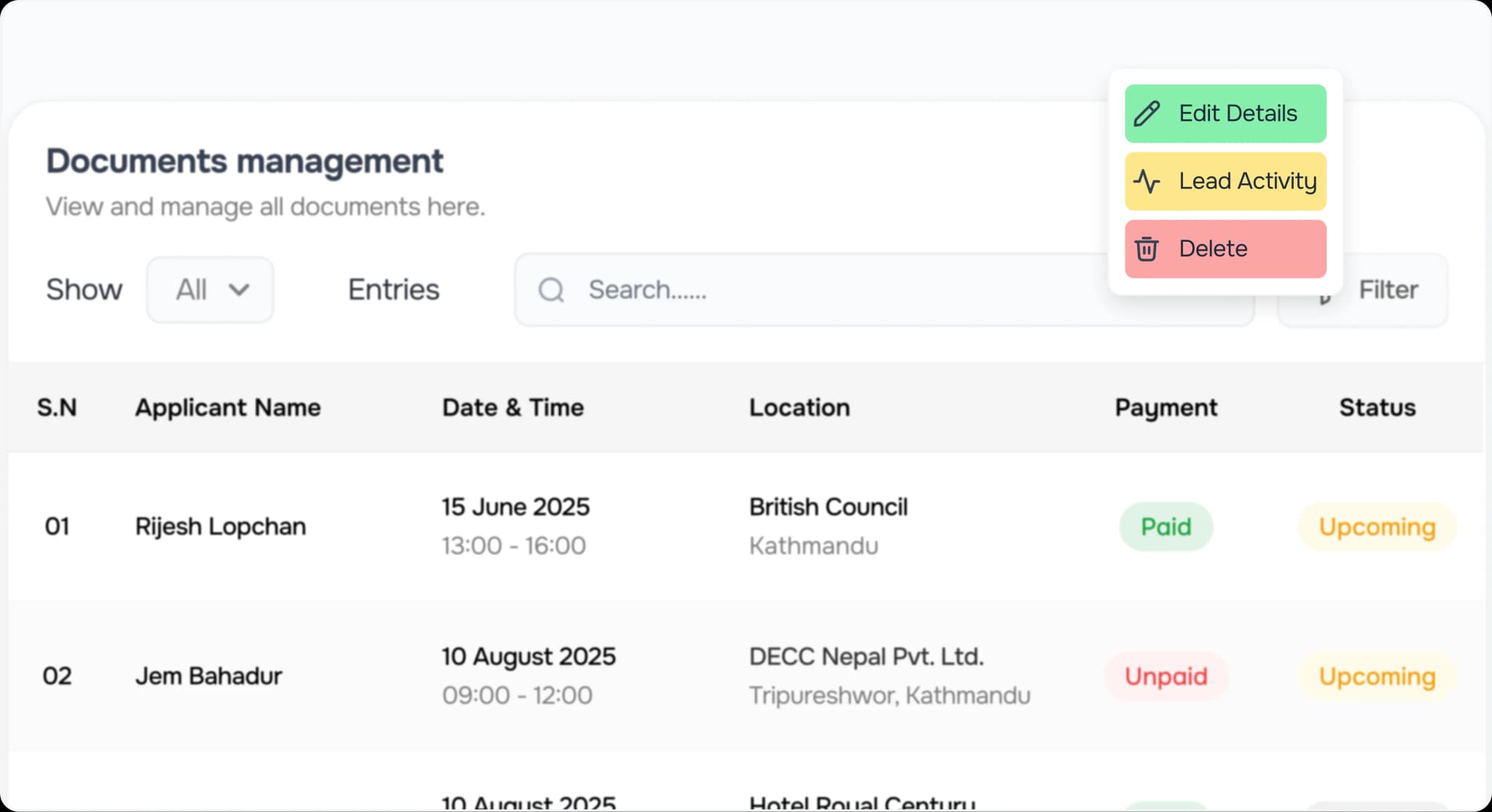
Task: Open the Show All entries dropdown
Action: [209, 289]
